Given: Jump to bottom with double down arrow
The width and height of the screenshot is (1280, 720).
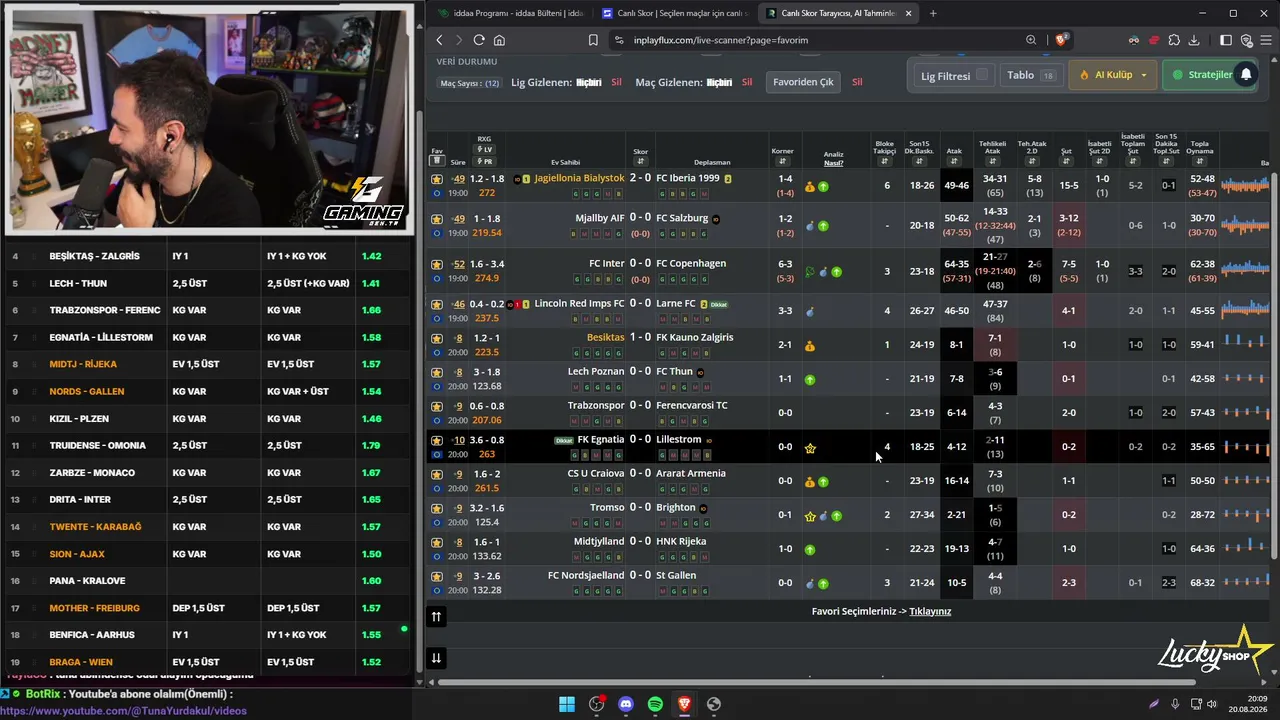Looking at the screenshot, I should point(436,658).
